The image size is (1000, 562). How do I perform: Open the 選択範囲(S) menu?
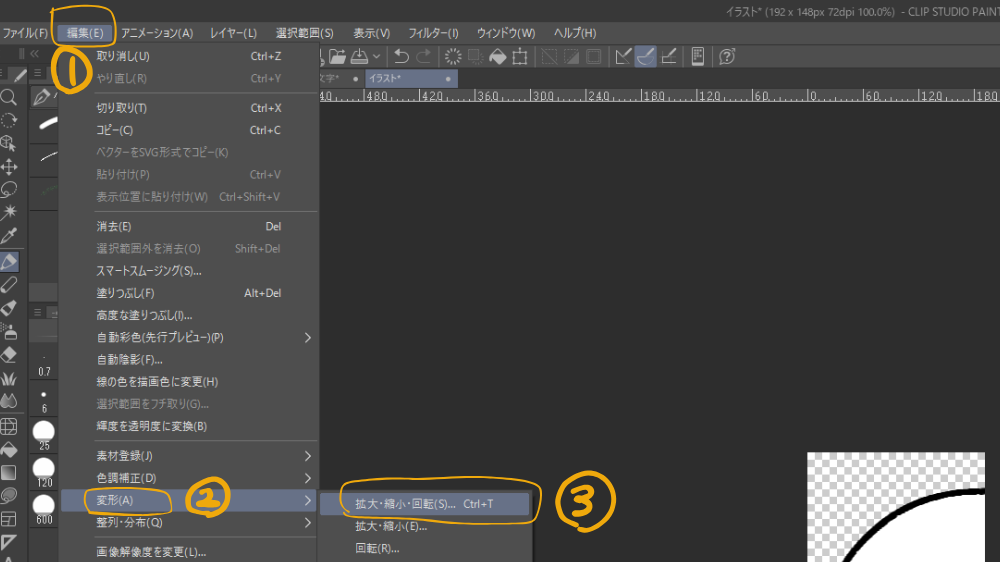pyautogui.click(x=304, y=33)
